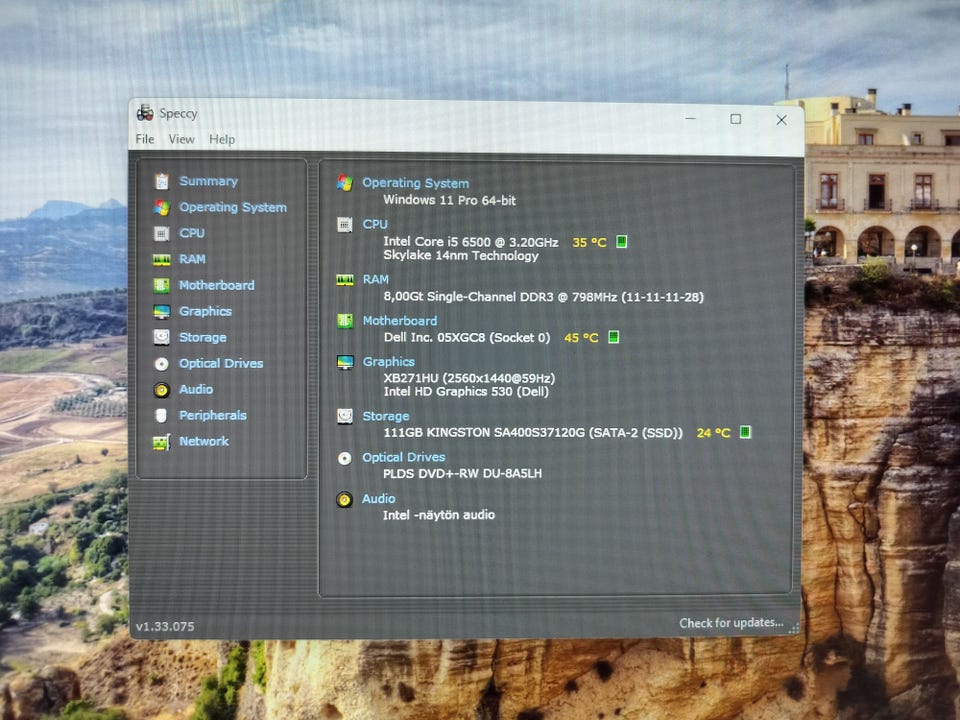Screen dimensions: 960x720
Task: Select Summary in the sidebar
Action: (x=209, y=181)
